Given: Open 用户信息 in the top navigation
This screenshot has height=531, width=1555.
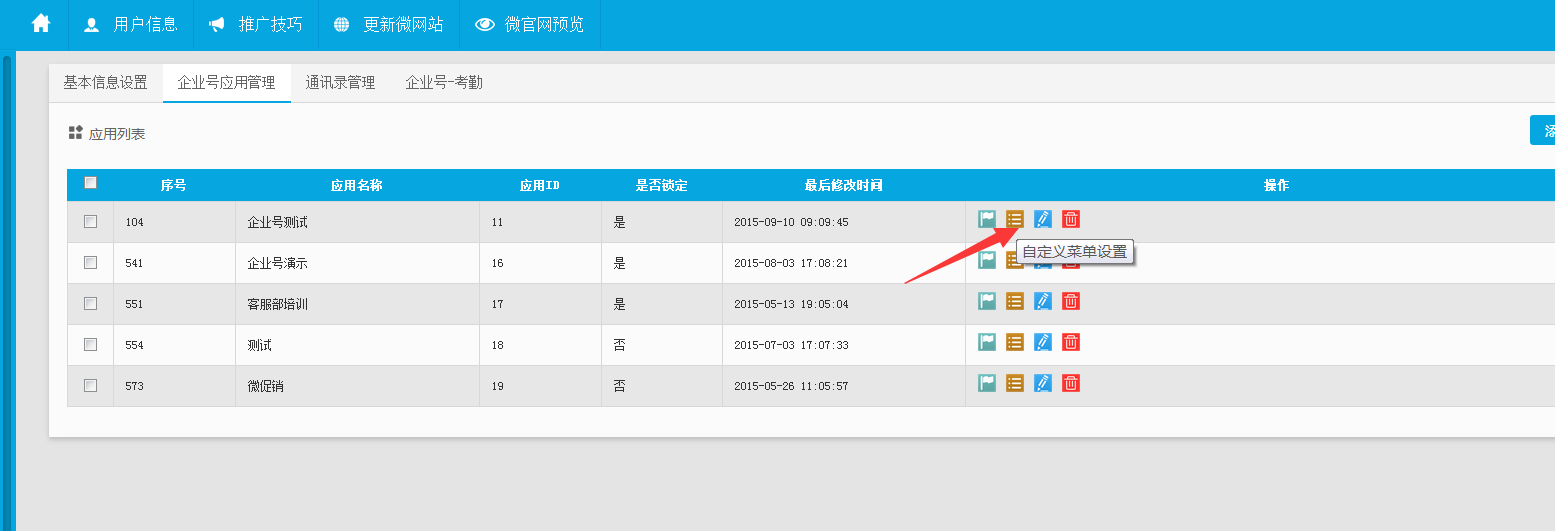Looking at the screenshot, I should point(131,24).
